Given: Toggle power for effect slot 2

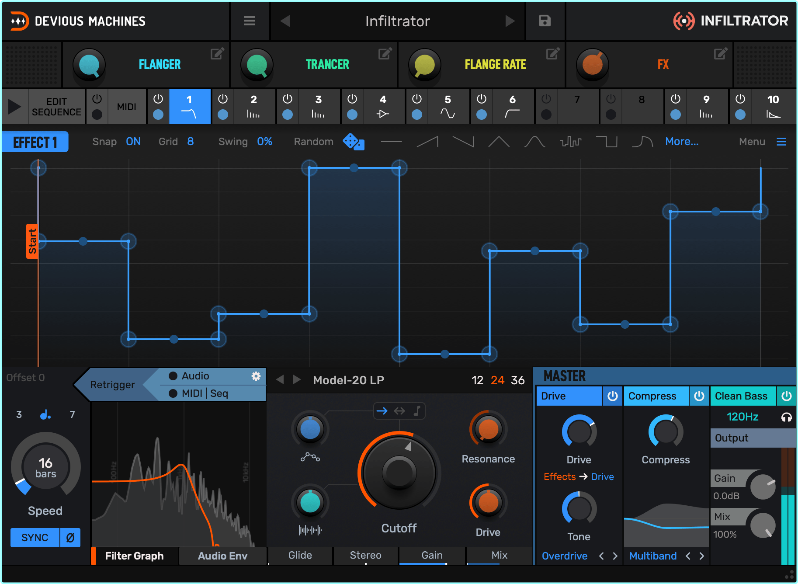Looking at the screenshot, I should tap(223, 99).
